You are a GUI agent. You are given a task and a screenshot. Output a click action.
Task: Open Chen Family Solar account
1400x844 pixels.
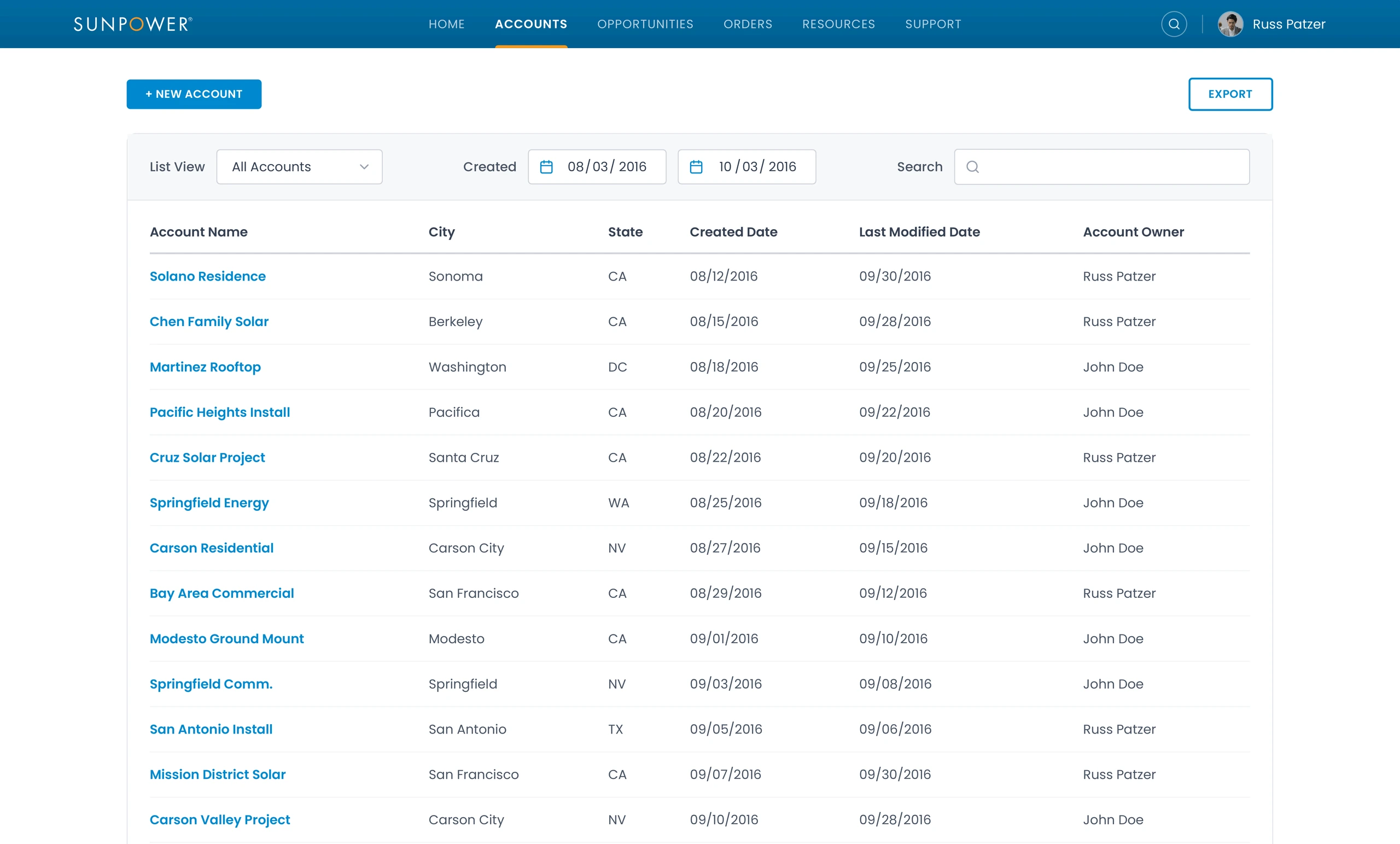coord(208,322)
